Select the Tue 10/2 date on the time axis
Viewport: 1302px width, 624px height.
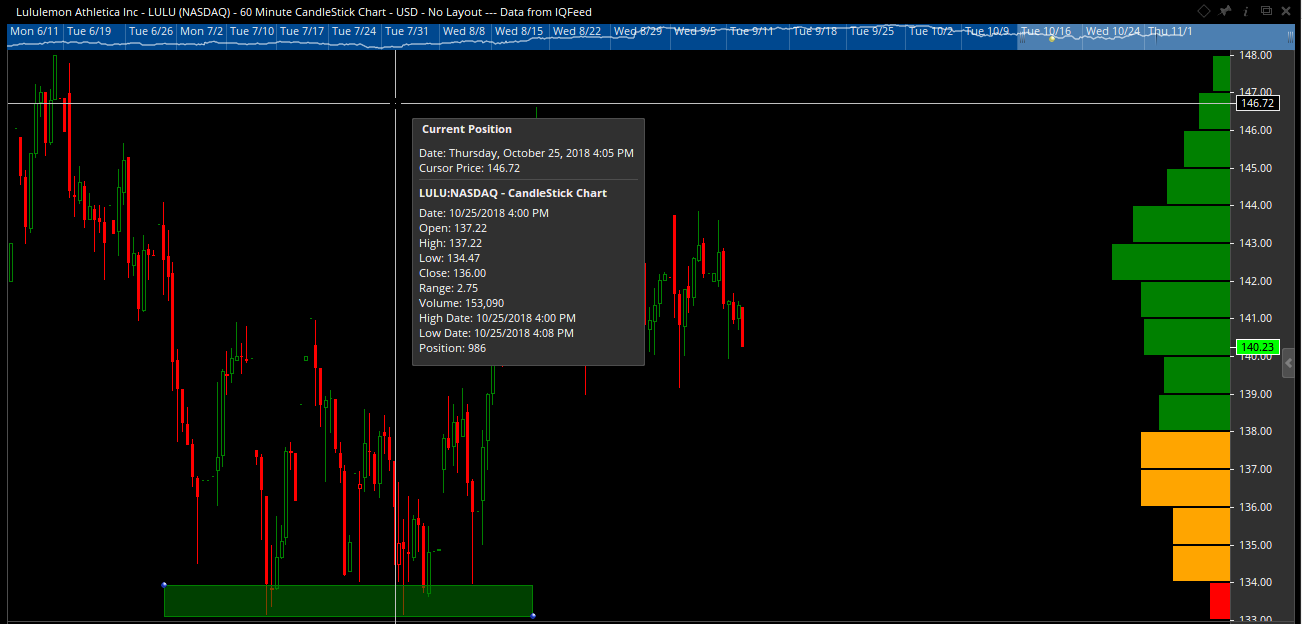[932, 31]
